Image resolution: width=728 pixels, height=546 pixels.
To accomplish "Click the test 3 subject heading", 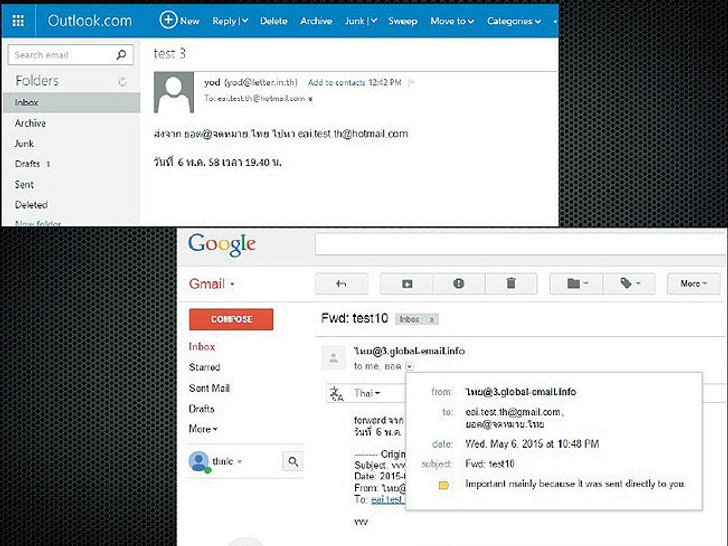I will pyautogui.click(x=169, y=54).
